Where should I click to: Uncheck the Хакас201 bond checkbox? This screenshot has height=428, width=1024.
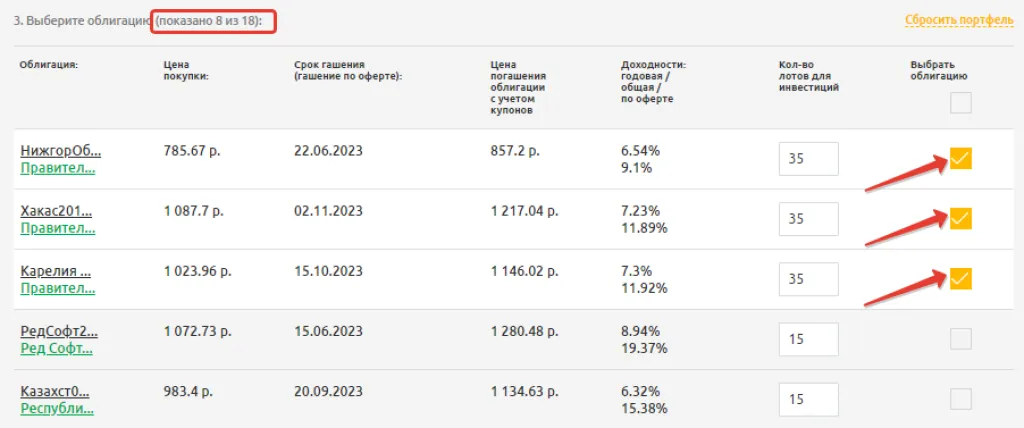960,218
